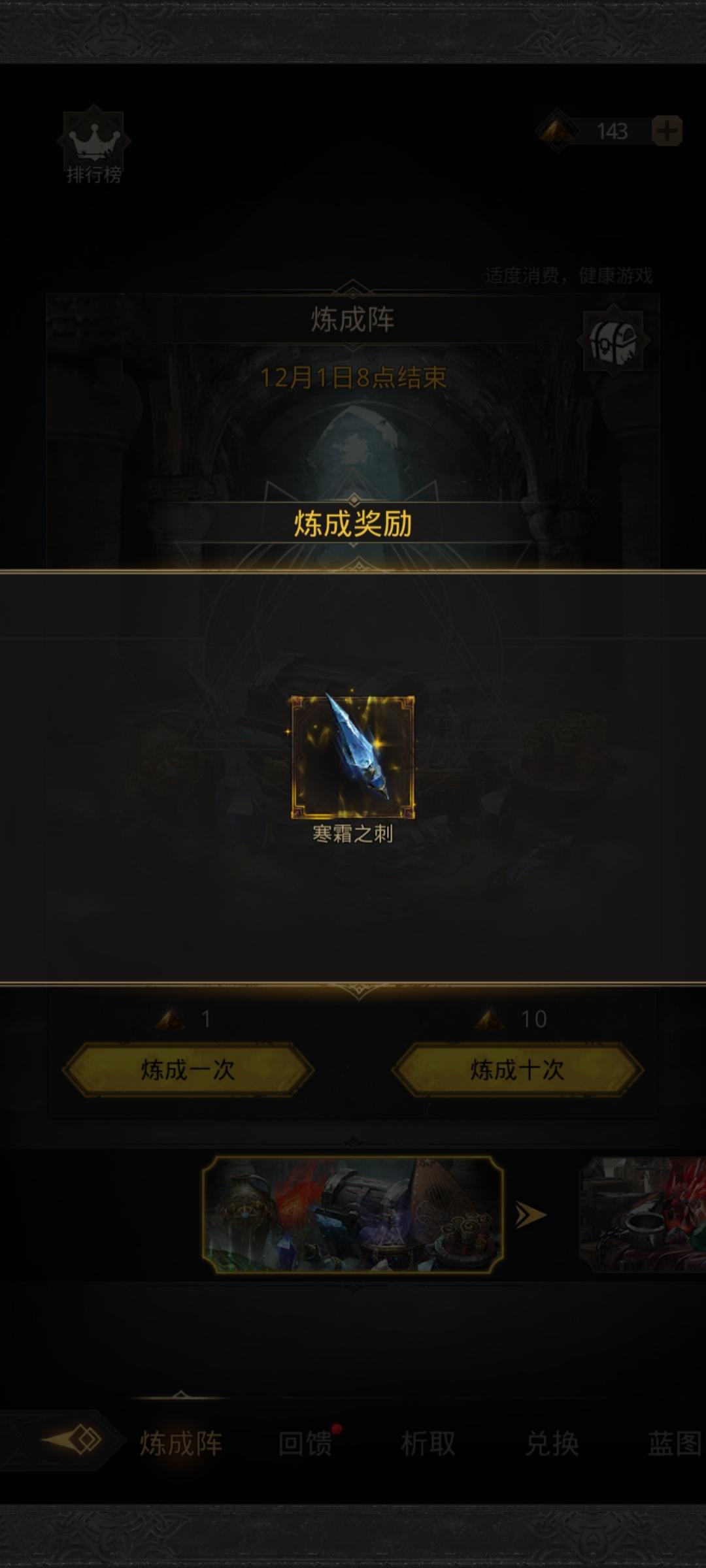Select the highlighted alchemy pool banner
Viewport: 706px width, 1568px height.
click(353, 1215)
